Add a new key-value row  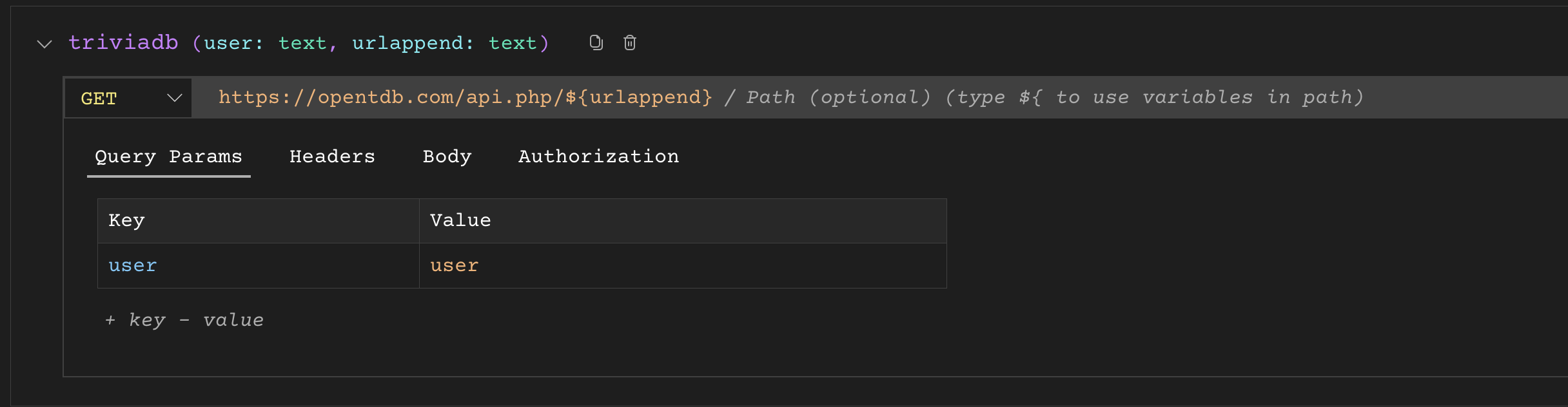[x=184, y=320]
